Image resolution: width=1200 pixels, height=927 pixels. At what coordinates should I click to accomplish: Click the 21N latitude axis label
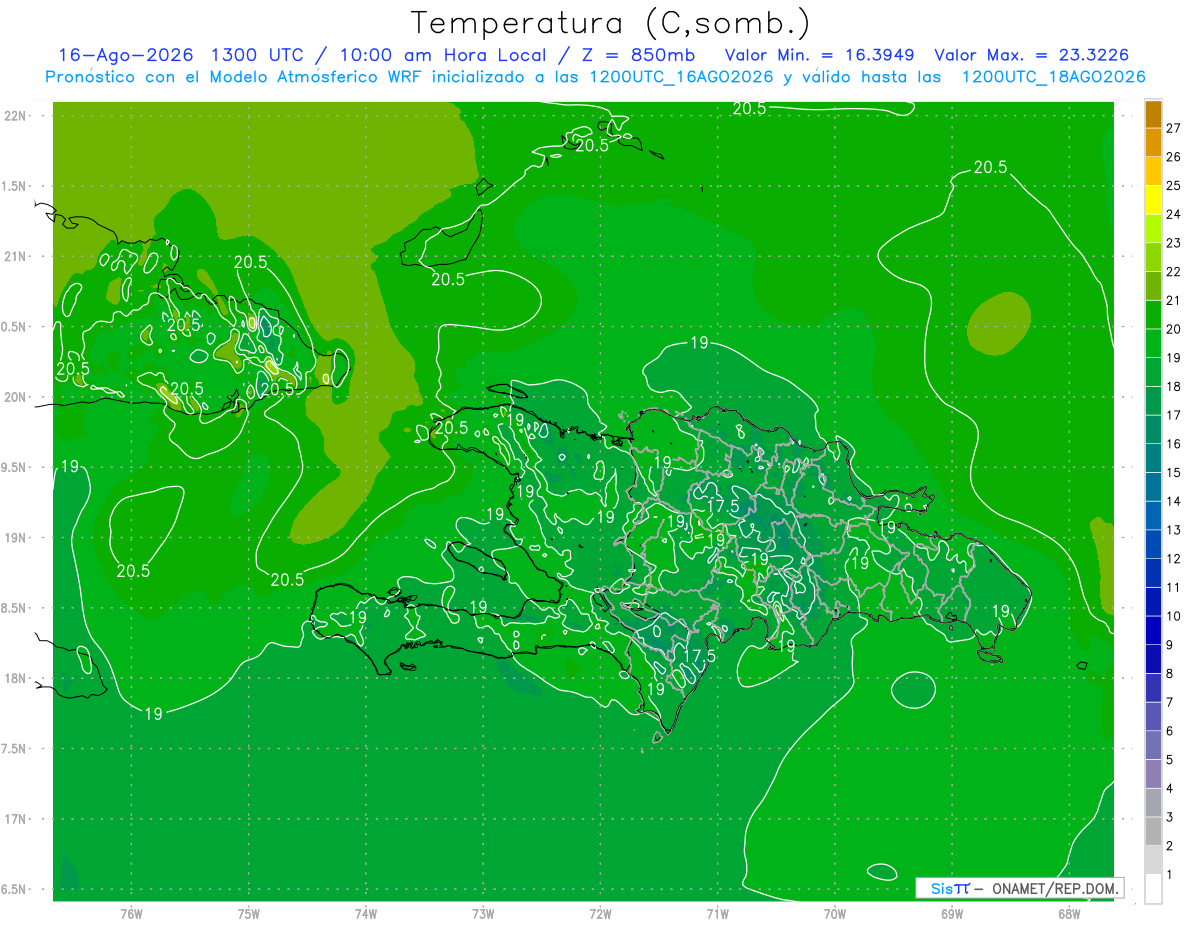click(x=16, y=256)
